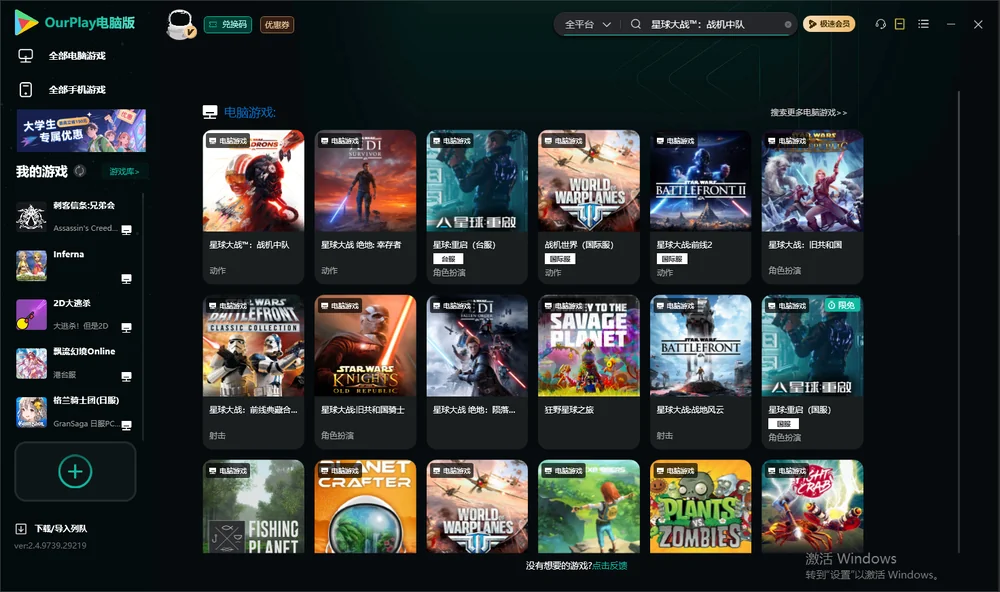
Task: Click the 限免 badge on 星球重启 (国服)
Action: (x=841, y=306)
